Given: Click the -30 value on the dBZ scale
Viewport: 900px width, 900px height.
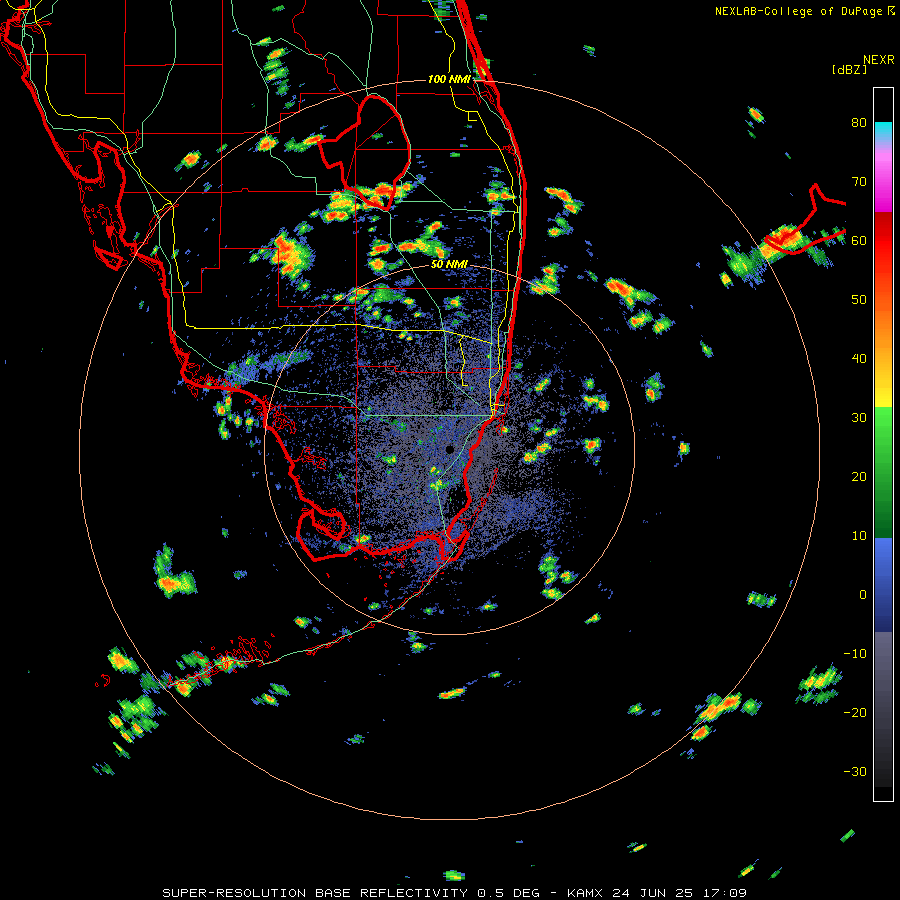Looking at the screenshot, I should point(855,771).
